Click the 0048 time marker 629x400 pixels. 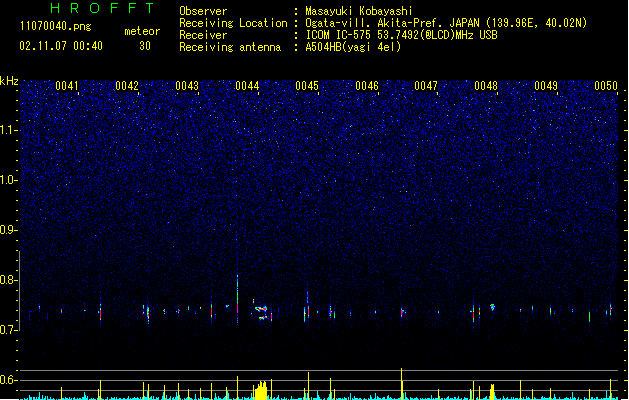coord(486,86)
